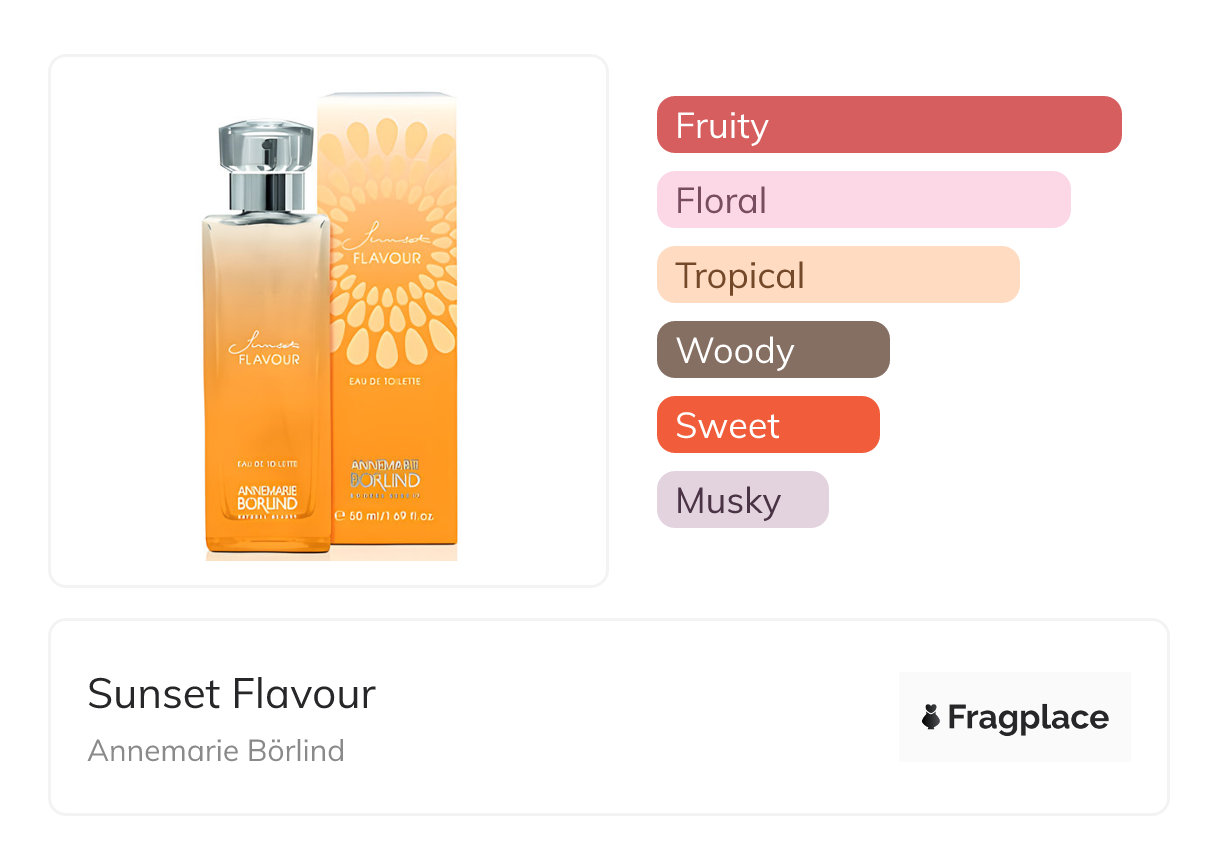This screenshot has width=1218, height=864.
Task: Choose the Tropical accord bar
Action: (837, 275)
